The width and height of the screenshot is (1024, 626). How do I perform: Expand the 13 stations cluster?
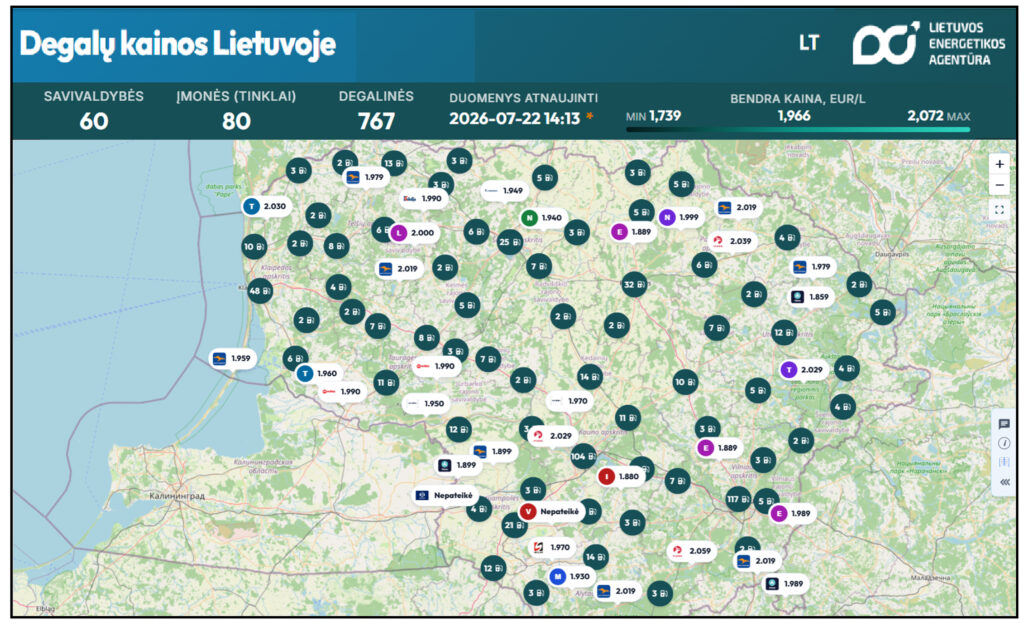[x=394, y=163]
